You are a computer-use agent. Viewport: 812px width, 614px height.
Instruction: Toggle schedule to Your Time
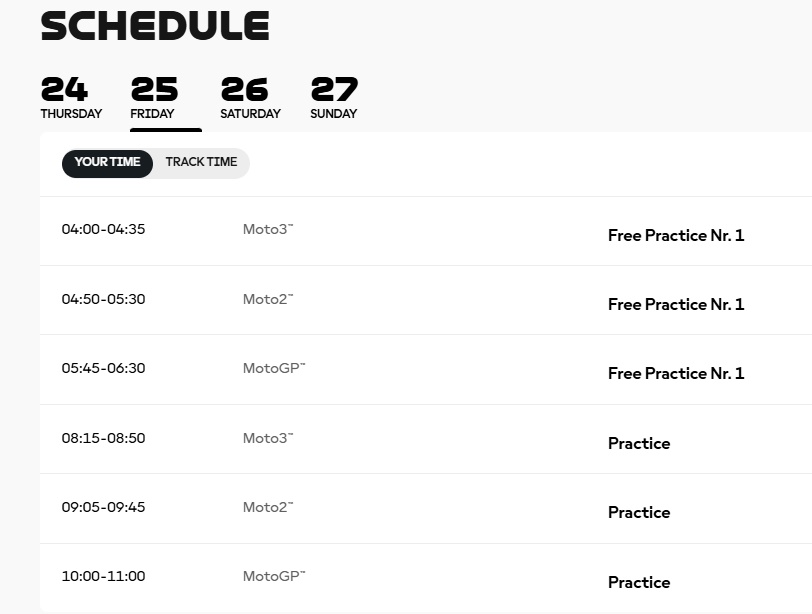pos(107,163)
